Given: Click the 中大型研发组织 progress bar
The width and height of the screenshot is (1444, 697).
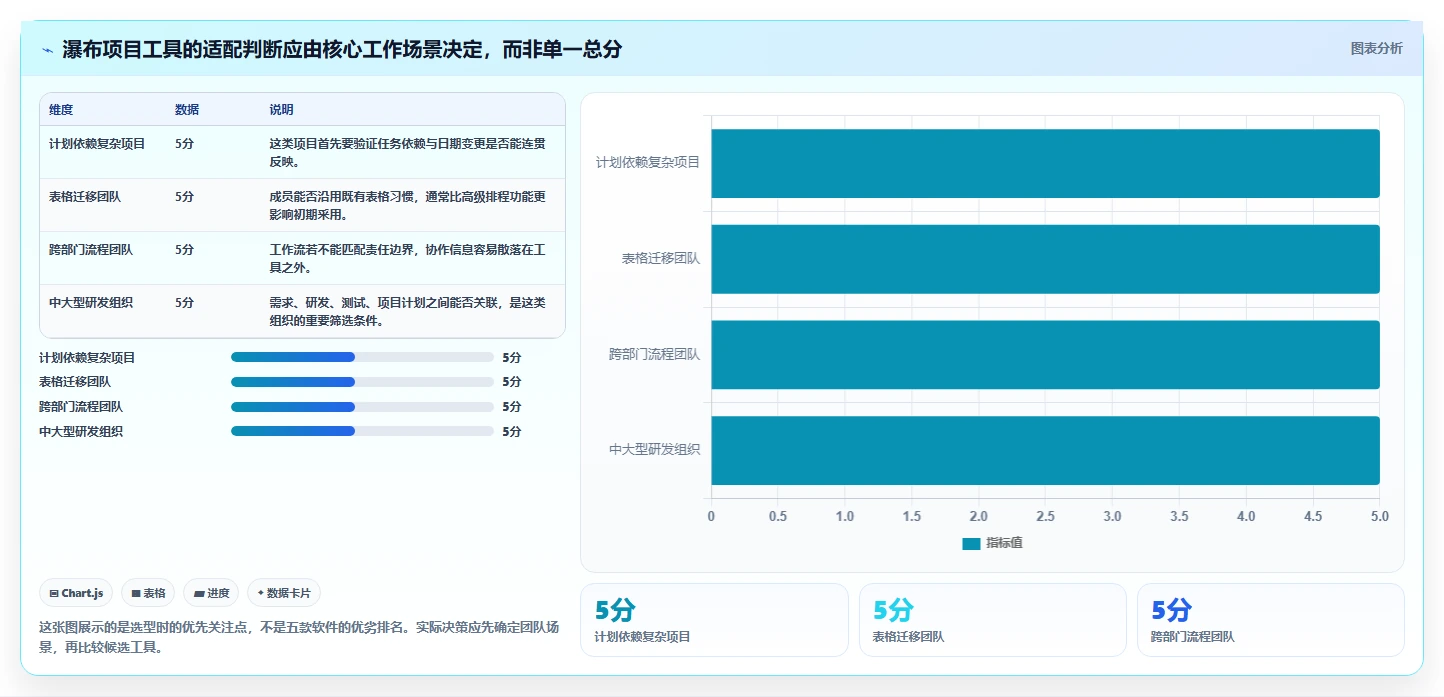Looking at the screenshot, I should click(362, 431).
